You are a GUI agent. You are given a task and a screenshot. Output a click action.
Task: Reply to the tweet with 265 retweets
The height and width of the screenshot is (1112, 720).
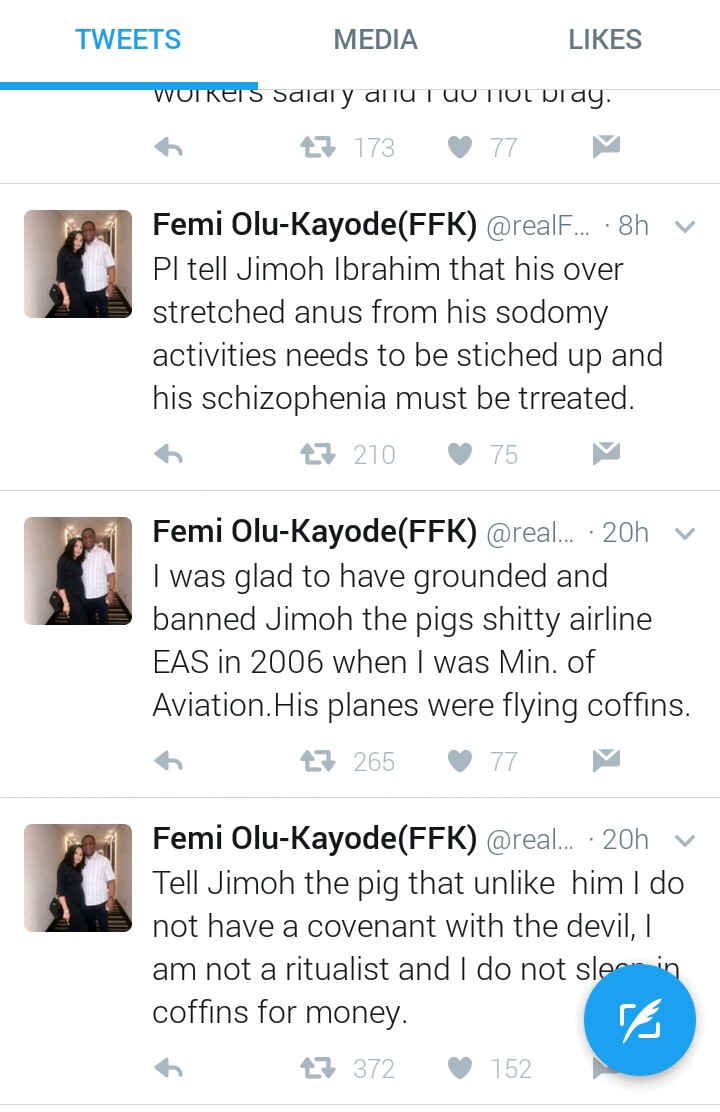coord(169,762)
